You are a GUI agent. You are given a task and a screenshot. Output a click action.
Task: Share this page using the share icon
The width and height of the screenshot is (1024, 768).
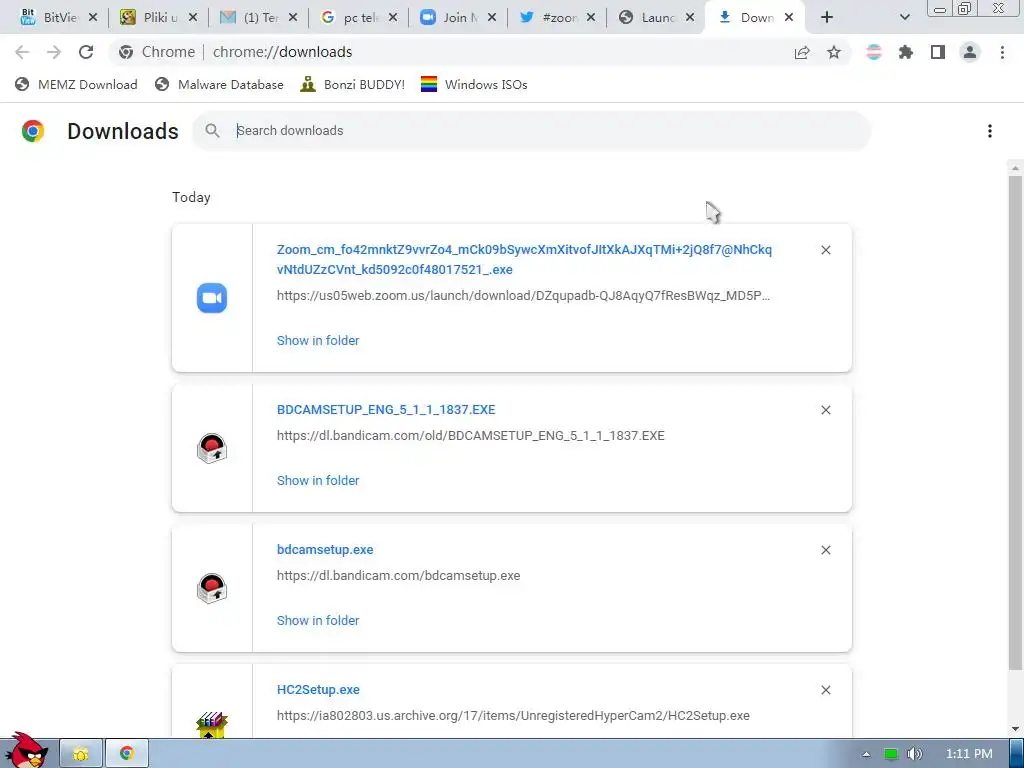[x=802, y=52]
